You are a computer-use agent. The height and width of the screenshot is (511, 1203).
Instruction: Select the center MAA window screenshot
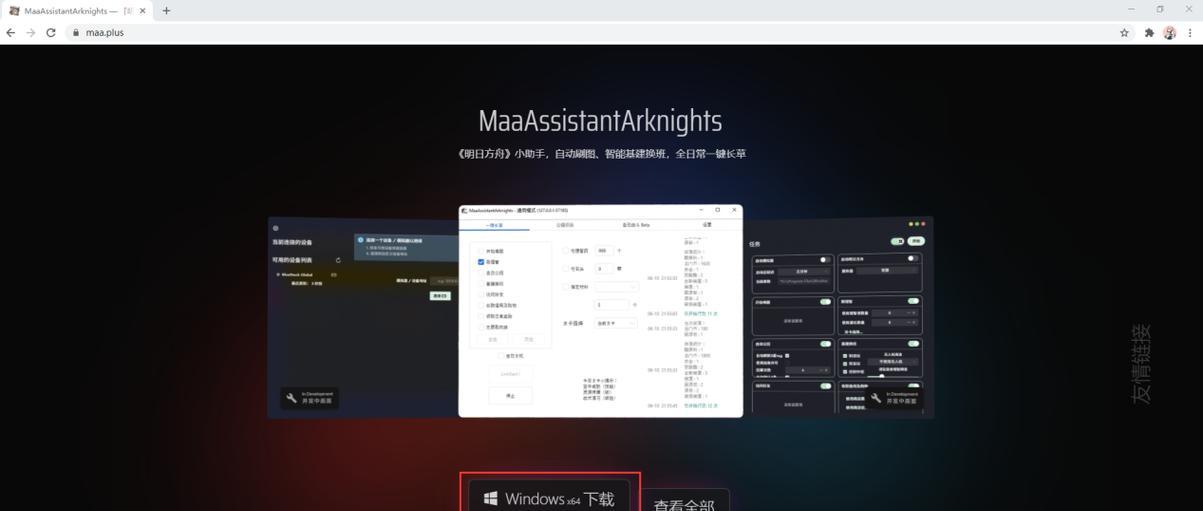pos(600,310)
